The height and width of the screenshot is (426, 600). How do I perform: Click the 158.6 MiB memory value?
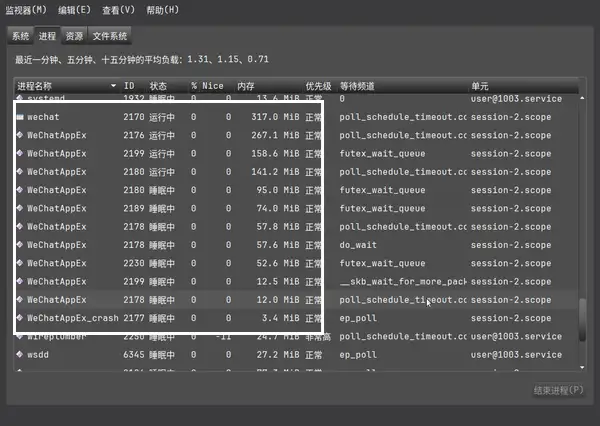point(275,153)
